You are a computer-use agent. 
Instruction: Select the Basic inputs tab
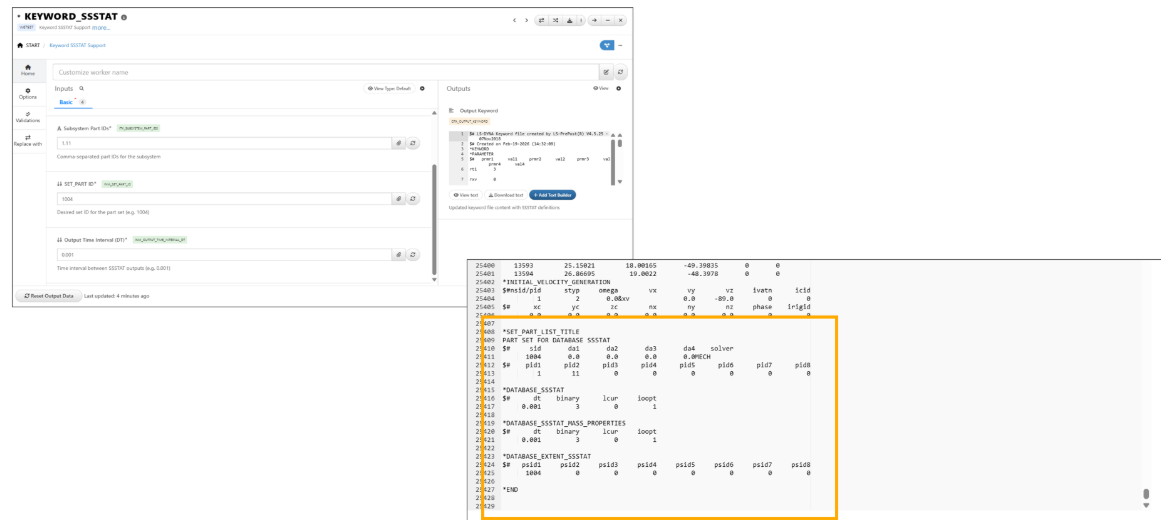pos(66,103)
